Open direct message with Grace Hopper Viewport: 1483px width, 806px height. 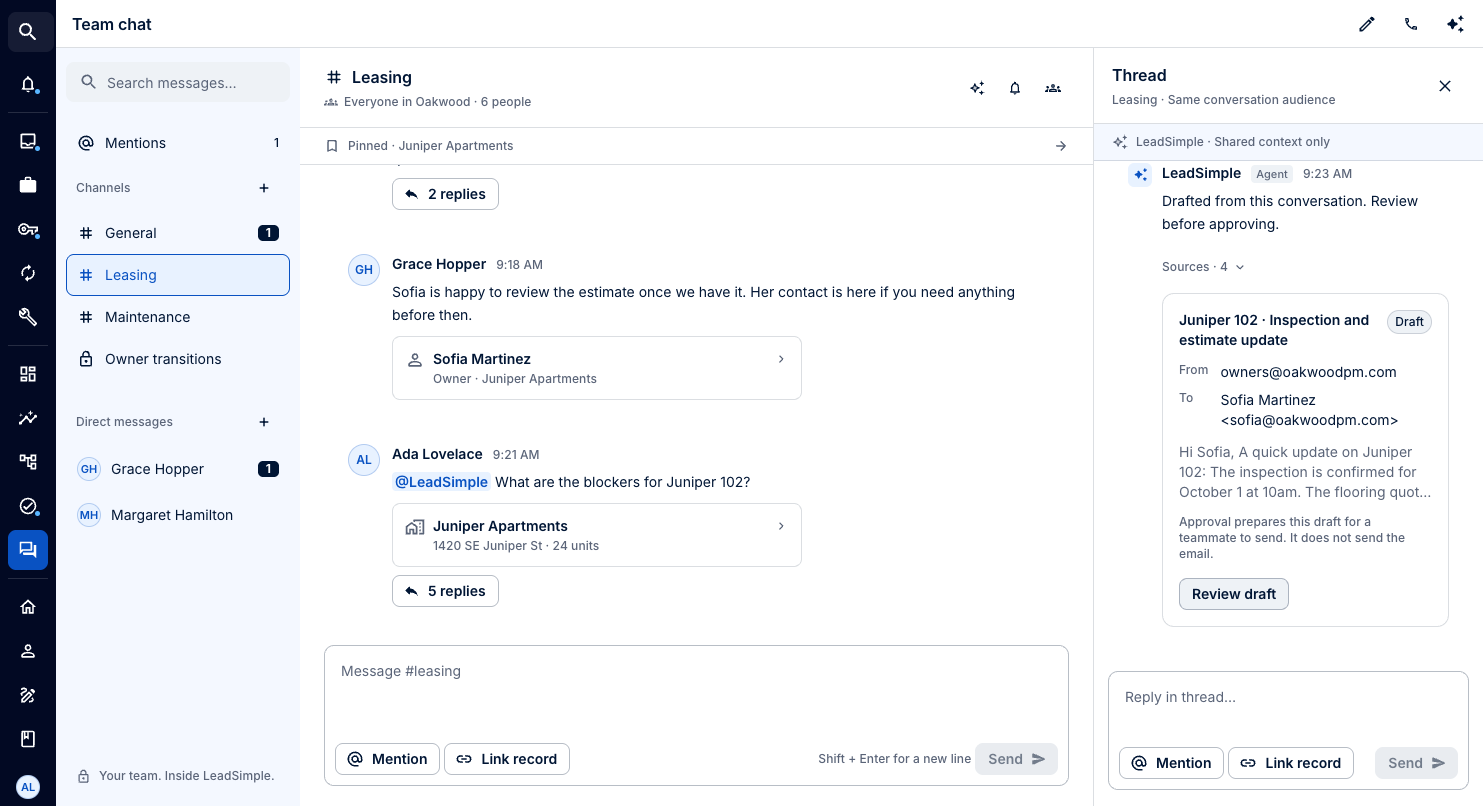point(178,469)
